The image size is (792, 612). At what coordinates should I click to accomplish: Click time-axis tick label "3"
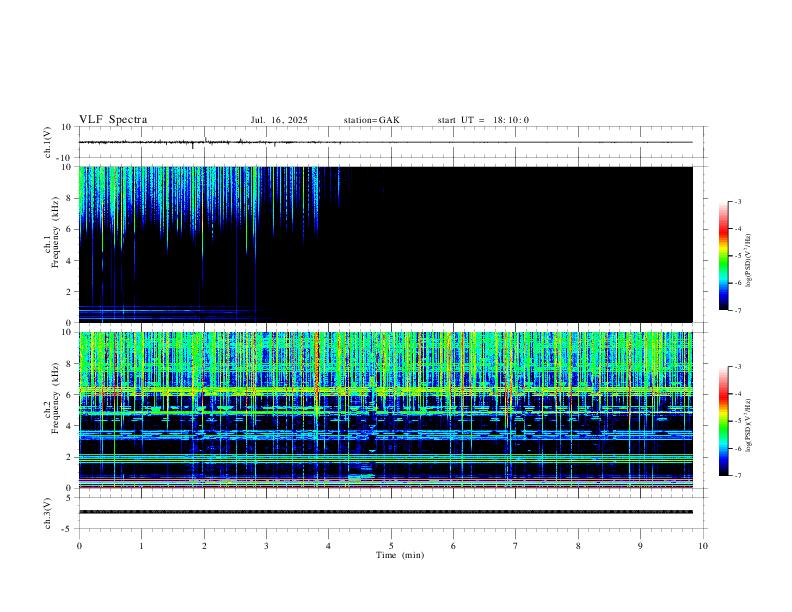pyautogui.click(x=266, y=546)
